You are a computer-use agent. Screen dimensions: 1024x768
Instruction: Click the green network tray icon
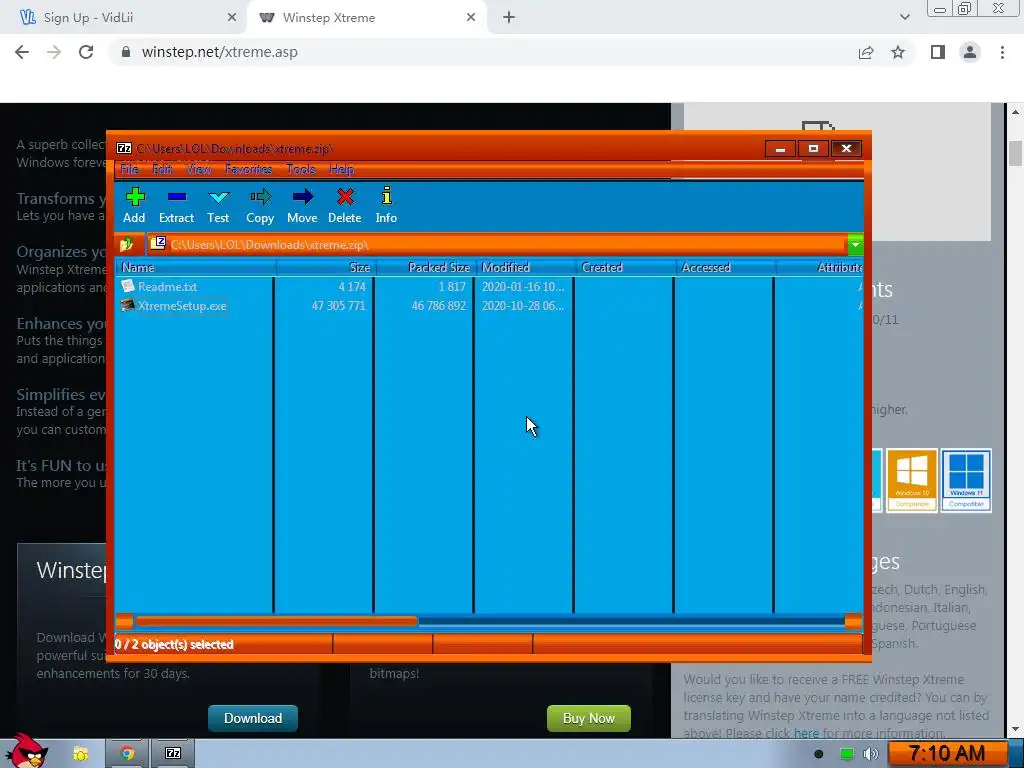click(x=846, y=754)
